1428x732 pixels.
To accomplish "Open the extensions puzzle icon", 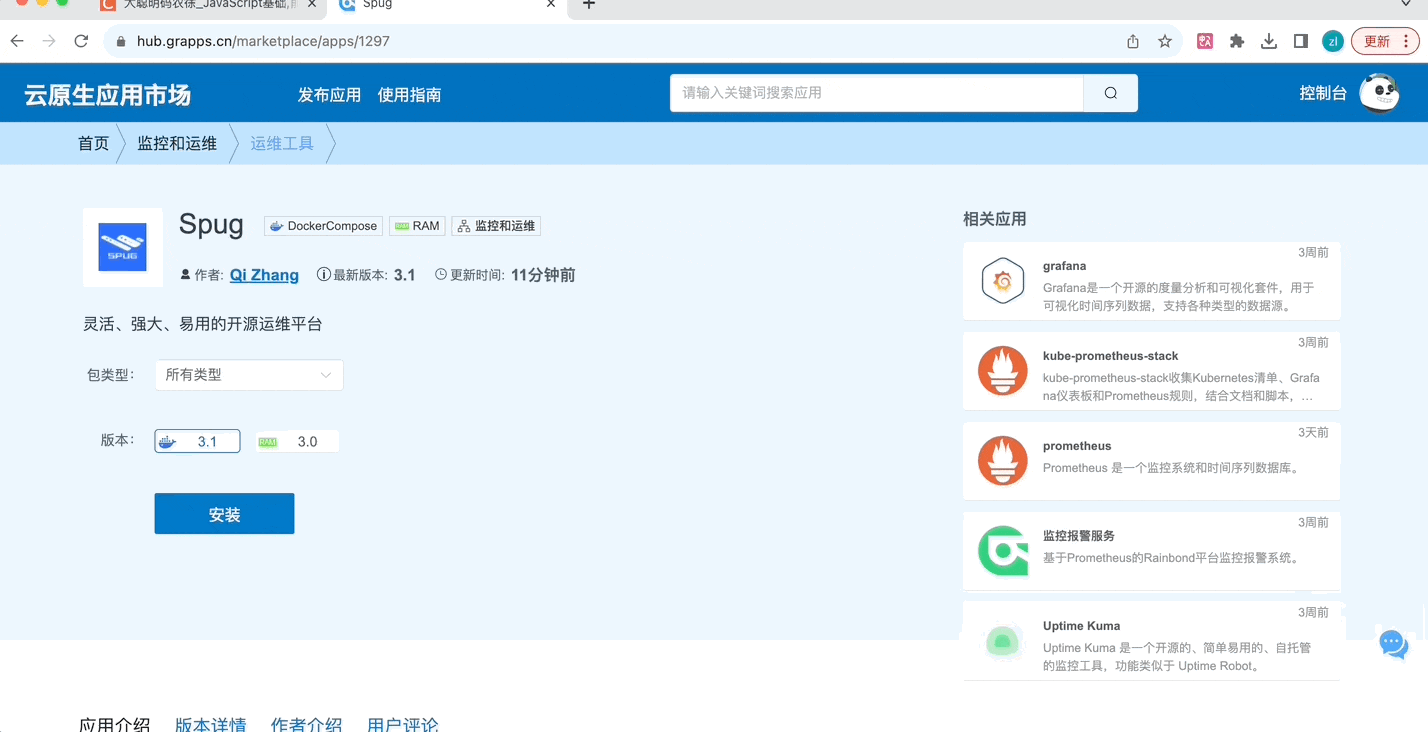I will tap(1237, 41).
